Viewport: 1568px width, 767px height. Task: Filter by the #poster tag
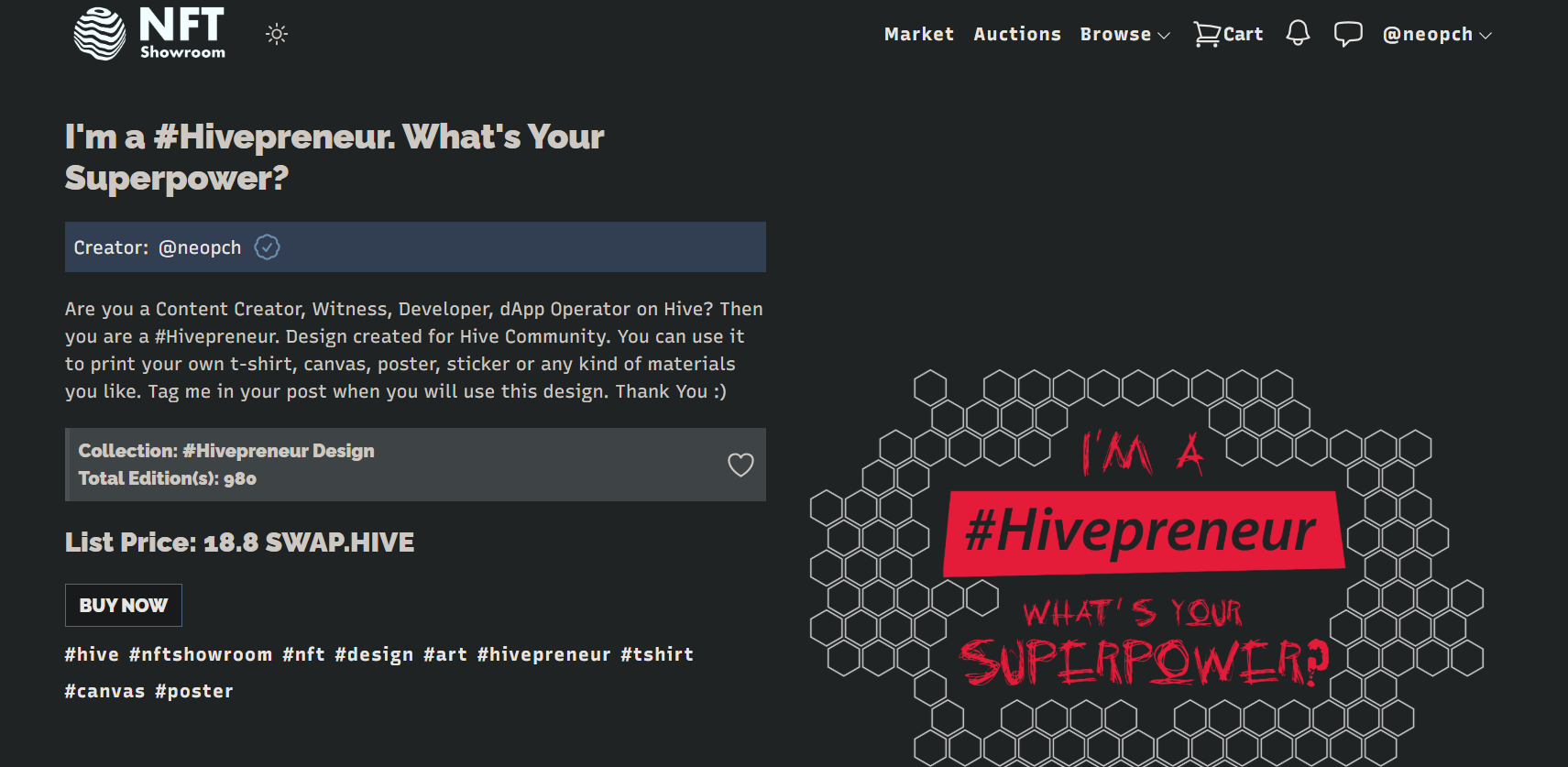194,691
